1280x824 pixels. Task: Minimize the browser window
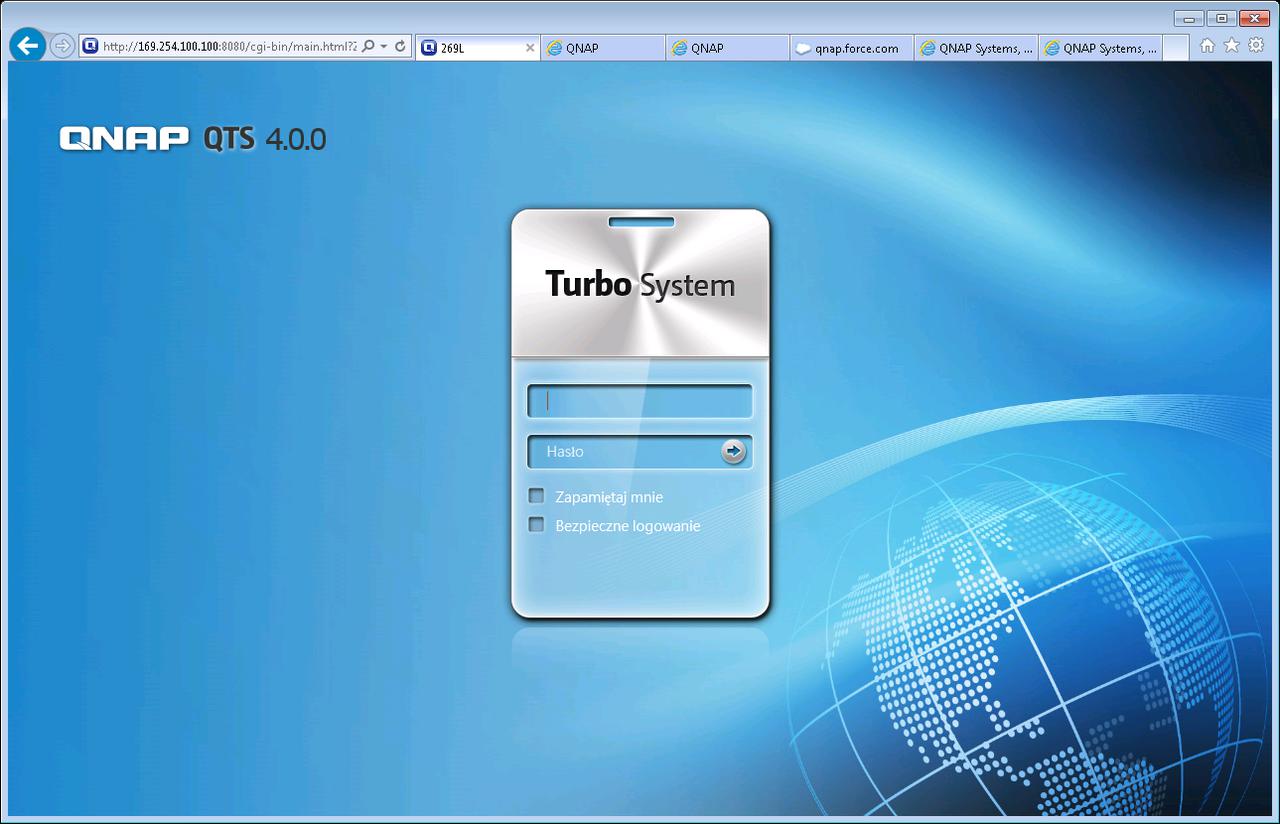pyautogui.click(x=1189, y=17)
